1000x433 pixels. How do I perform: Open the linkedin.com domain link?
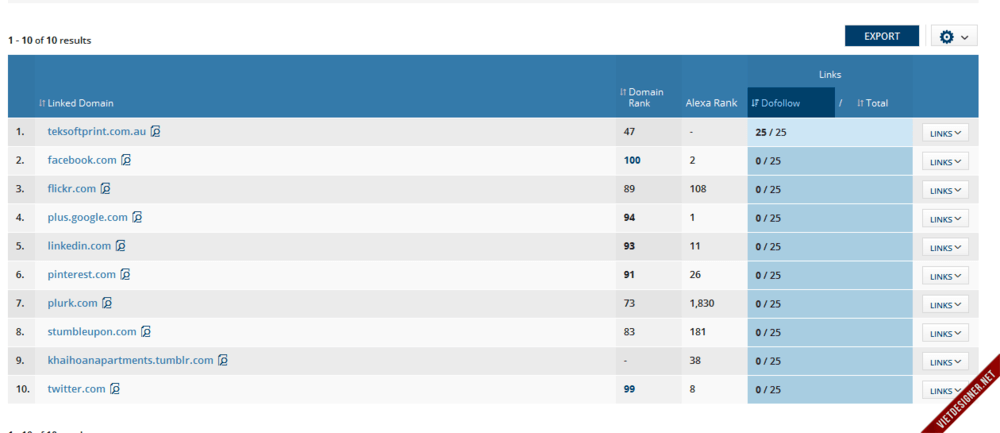80,246
